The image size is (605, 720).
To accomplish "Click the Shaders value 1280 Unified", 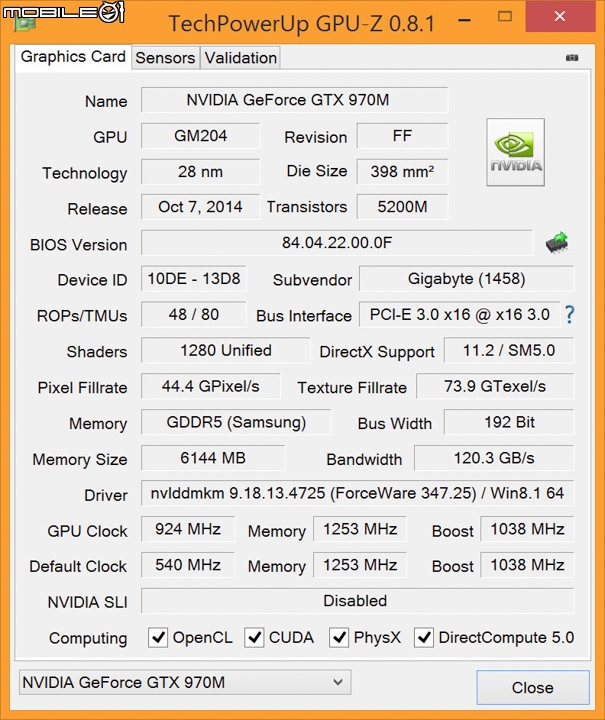I will click(225, 350).
